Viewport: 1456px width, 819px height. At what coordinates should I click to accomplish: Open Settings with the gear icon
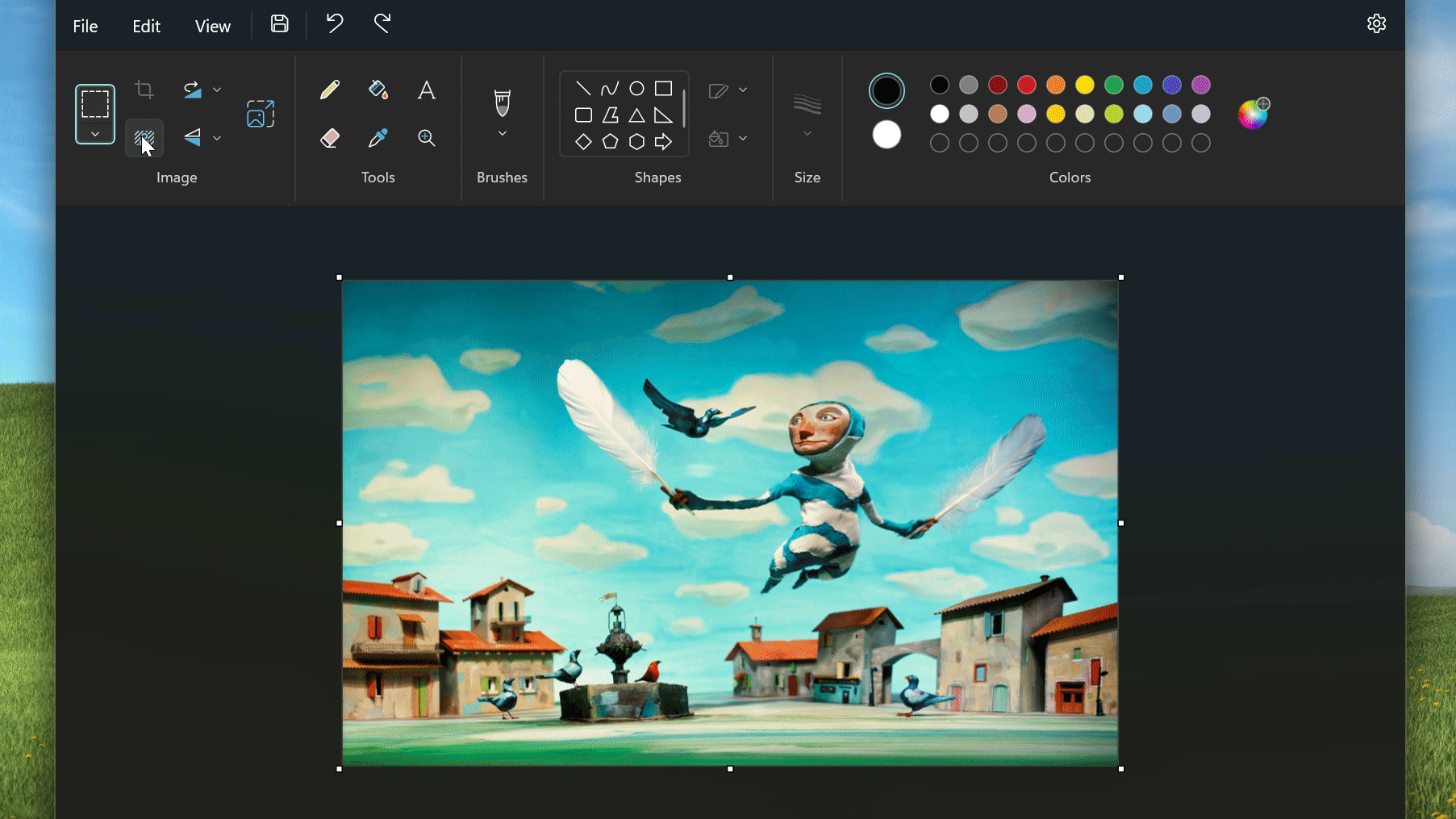pyautogui.click(x=1377, y=24)
